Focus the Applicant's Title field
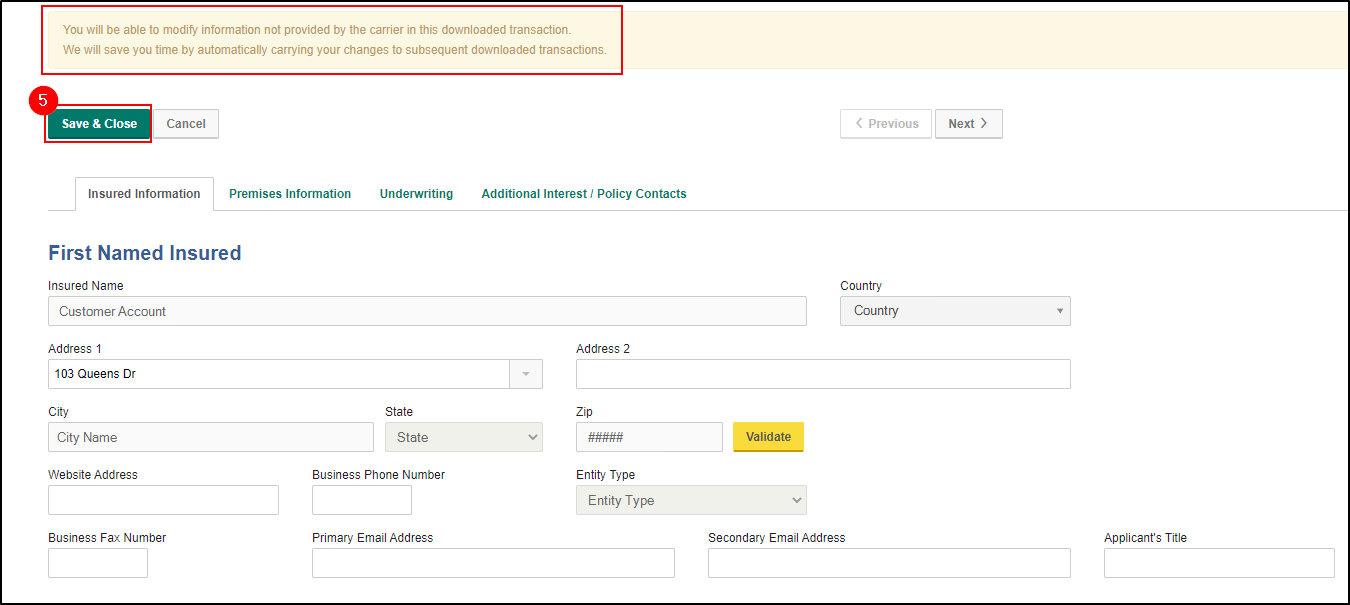Image resolution: width=1350 pixels, height=605 pixels. tap(1219, 563)
